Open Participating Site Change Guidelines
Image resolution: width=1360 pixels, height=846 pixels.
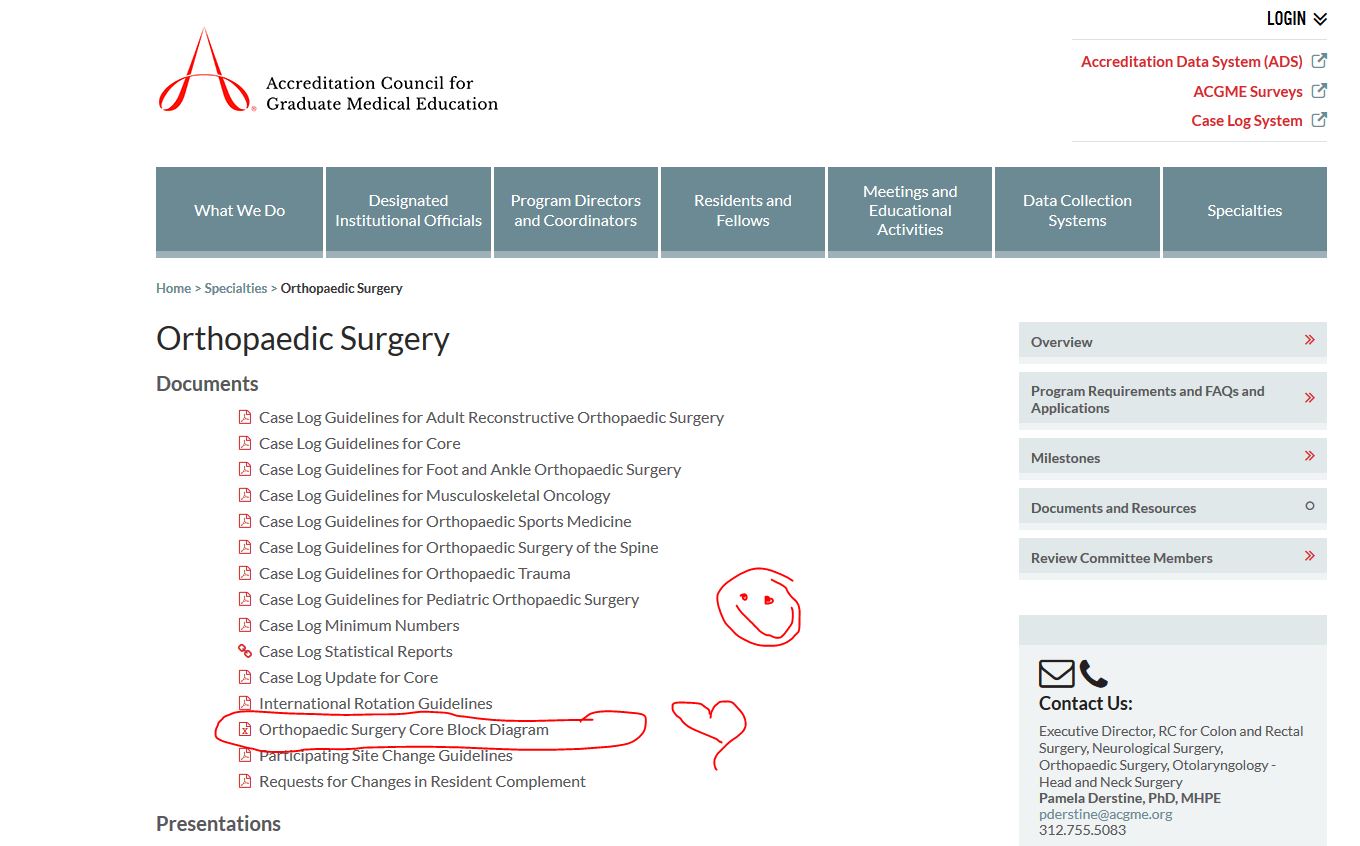tap(386, 756)
